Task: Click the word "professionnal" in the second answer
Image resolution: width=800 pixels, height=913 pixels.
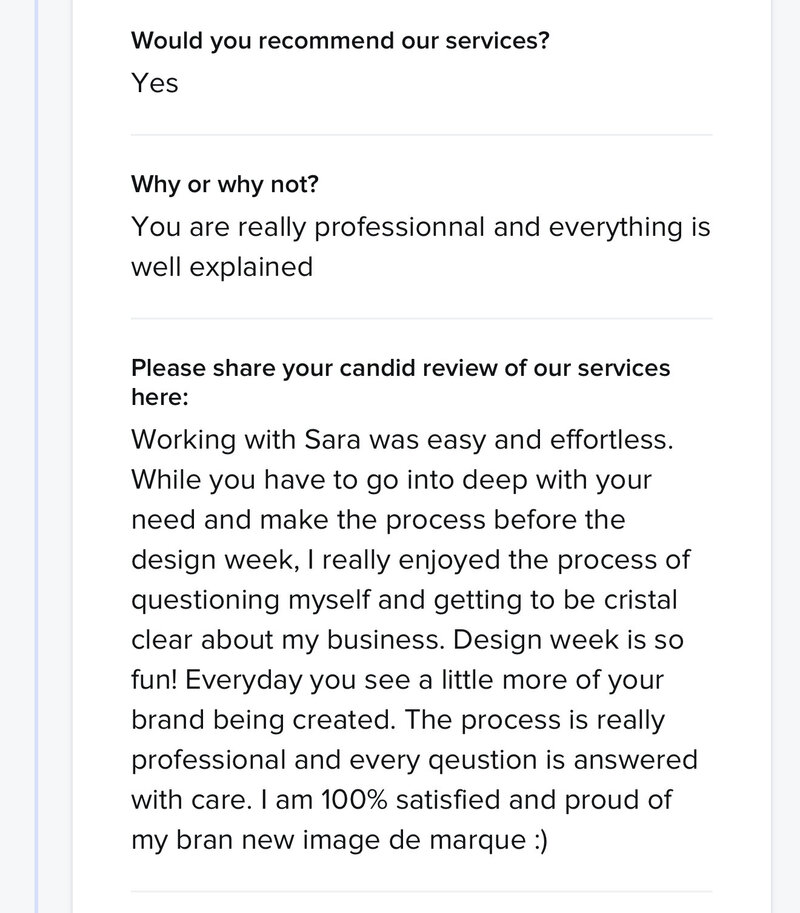Action: click(x=399, y=227)
